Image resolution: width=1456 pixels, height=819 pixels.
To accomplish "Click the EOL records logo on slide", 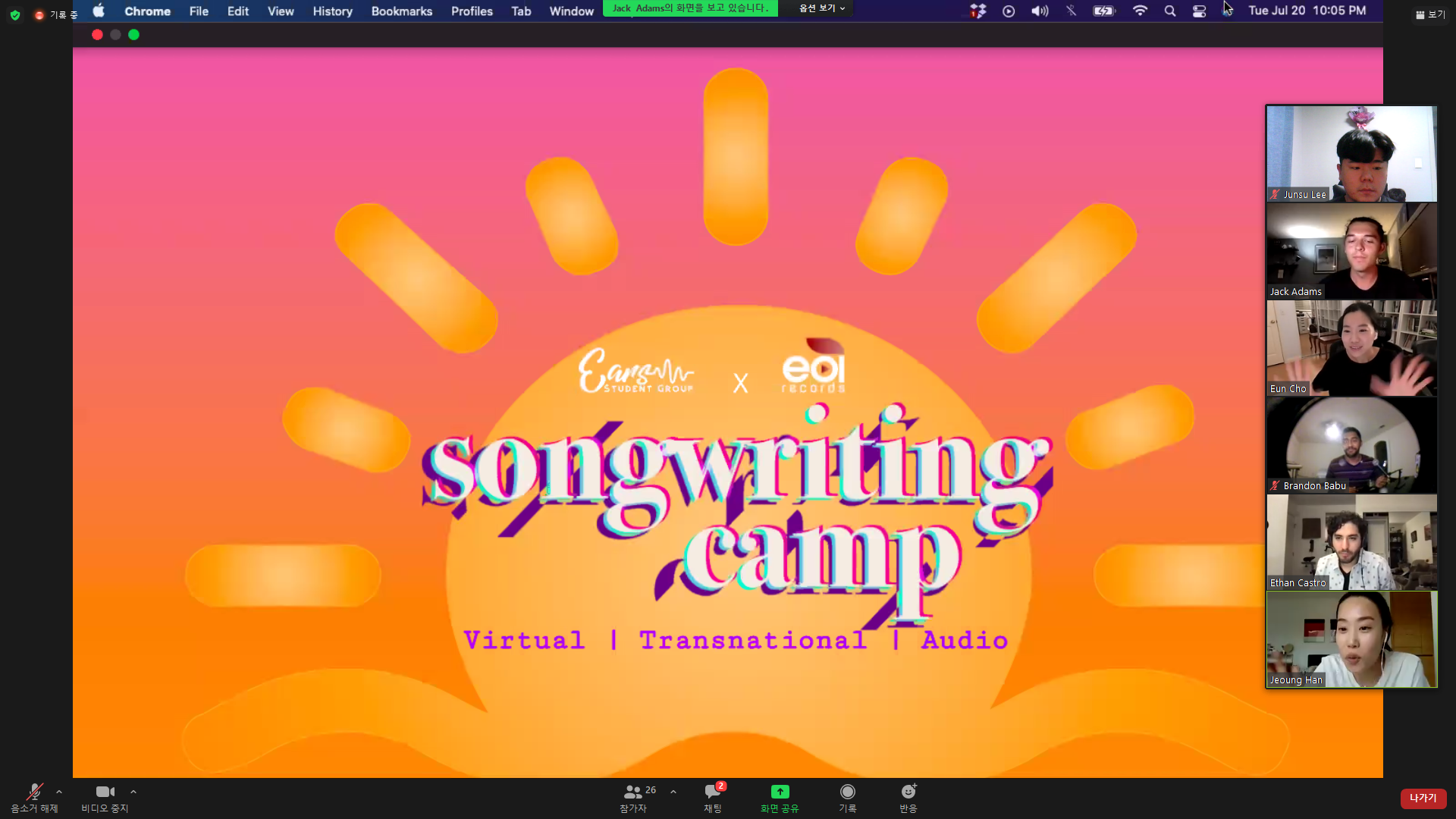I will click(814, 366).
